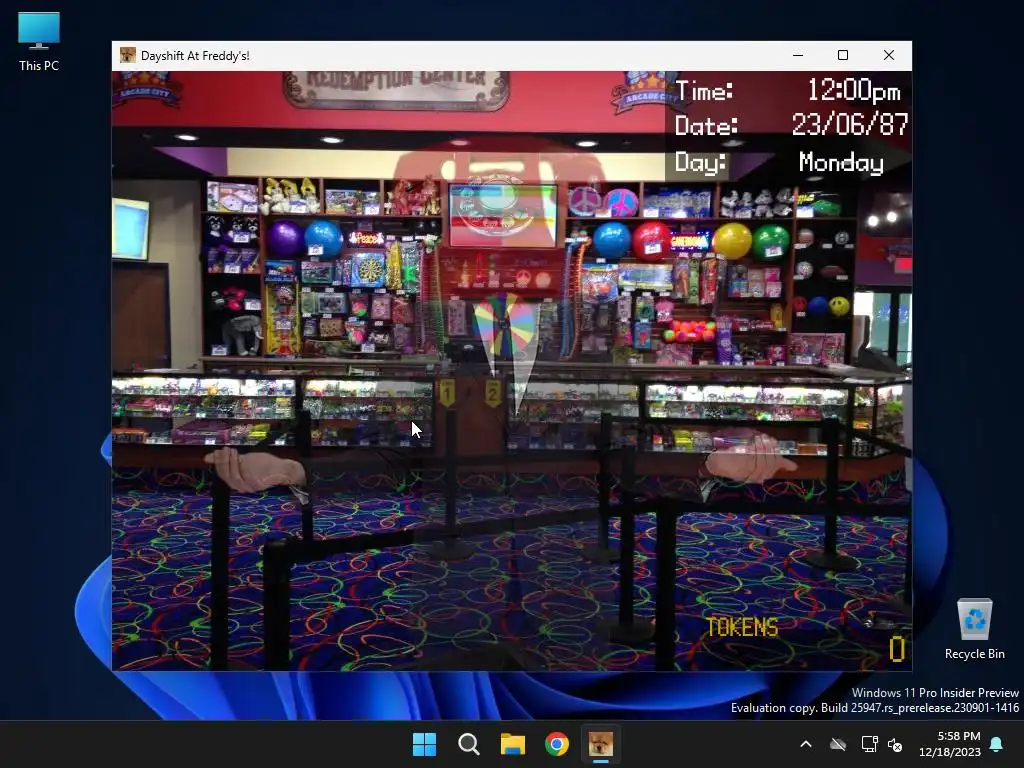The height and width of the screenshot is (768, 1024).
Task: Click the Date 23/06/87 readout
Action: (x=791, y=125)
